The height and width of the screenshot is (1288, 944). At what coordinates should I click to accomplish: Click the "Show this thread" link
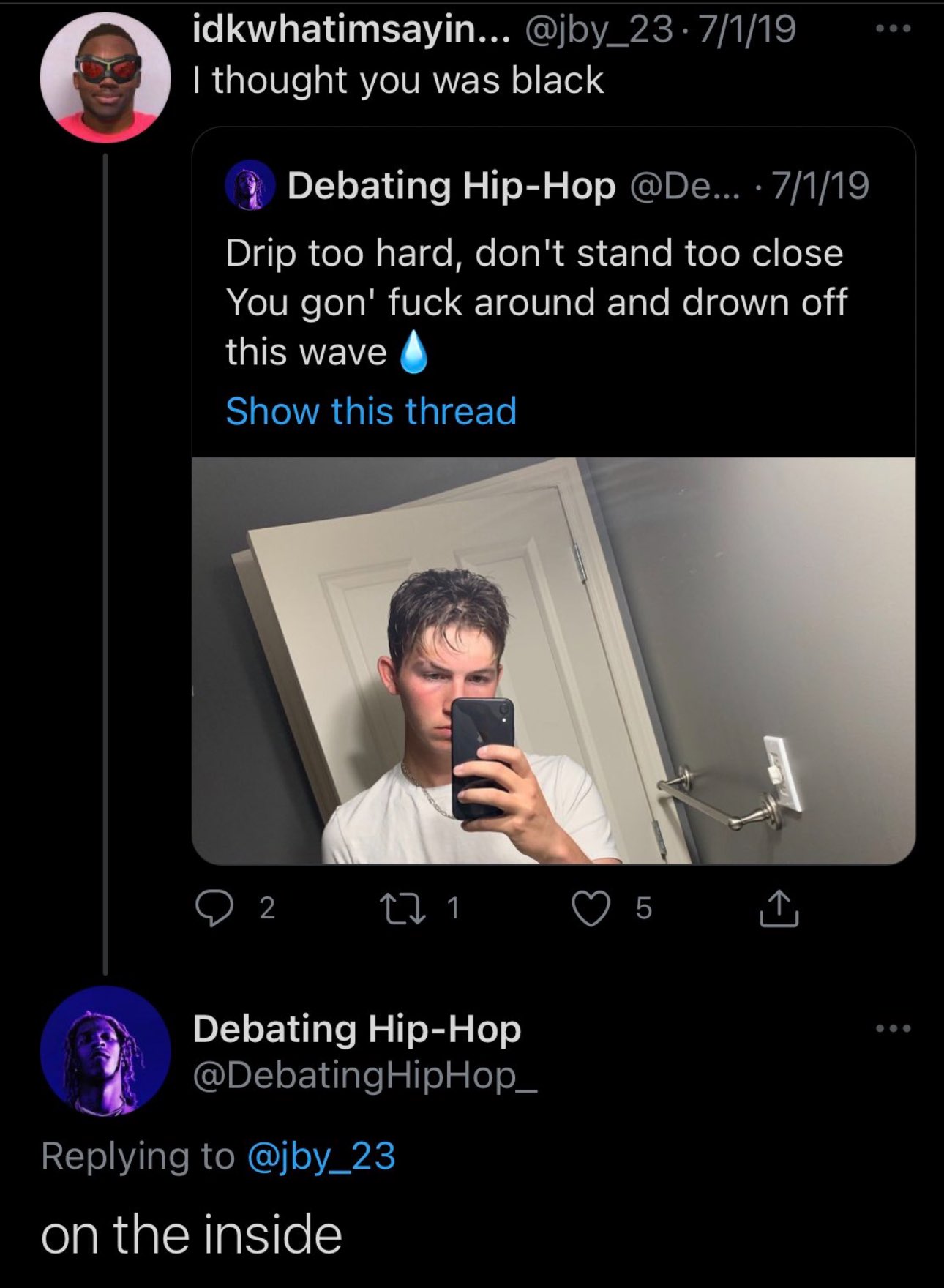[x=371, y=411]
